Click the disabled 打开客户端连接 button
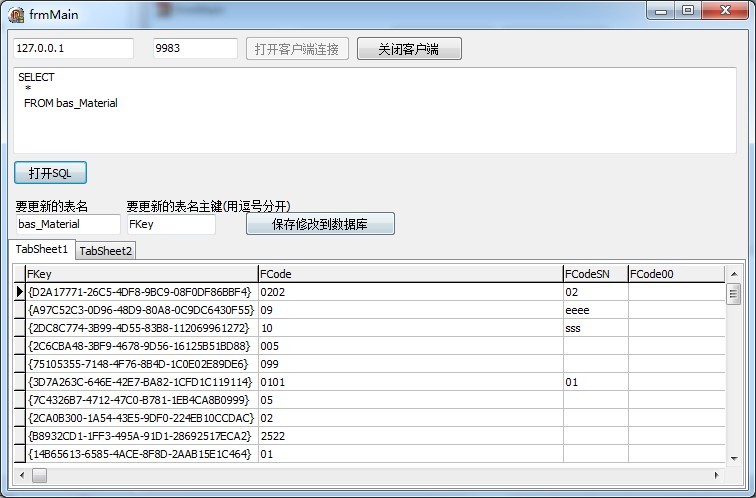756x498 pixels. click(297, 49)
